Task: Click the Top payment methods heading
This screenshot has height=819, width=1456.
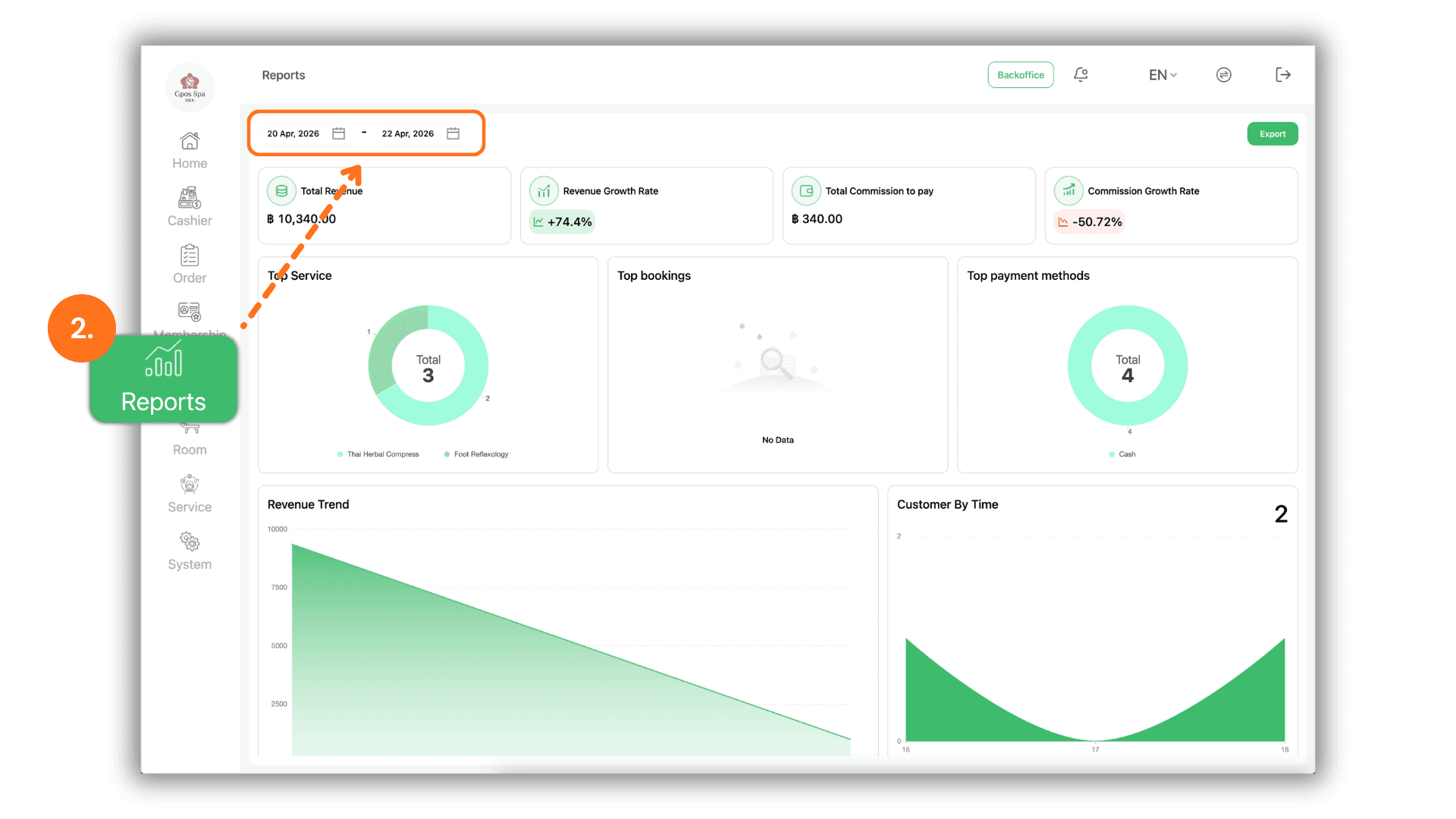Action: (x=1028, y=276)
